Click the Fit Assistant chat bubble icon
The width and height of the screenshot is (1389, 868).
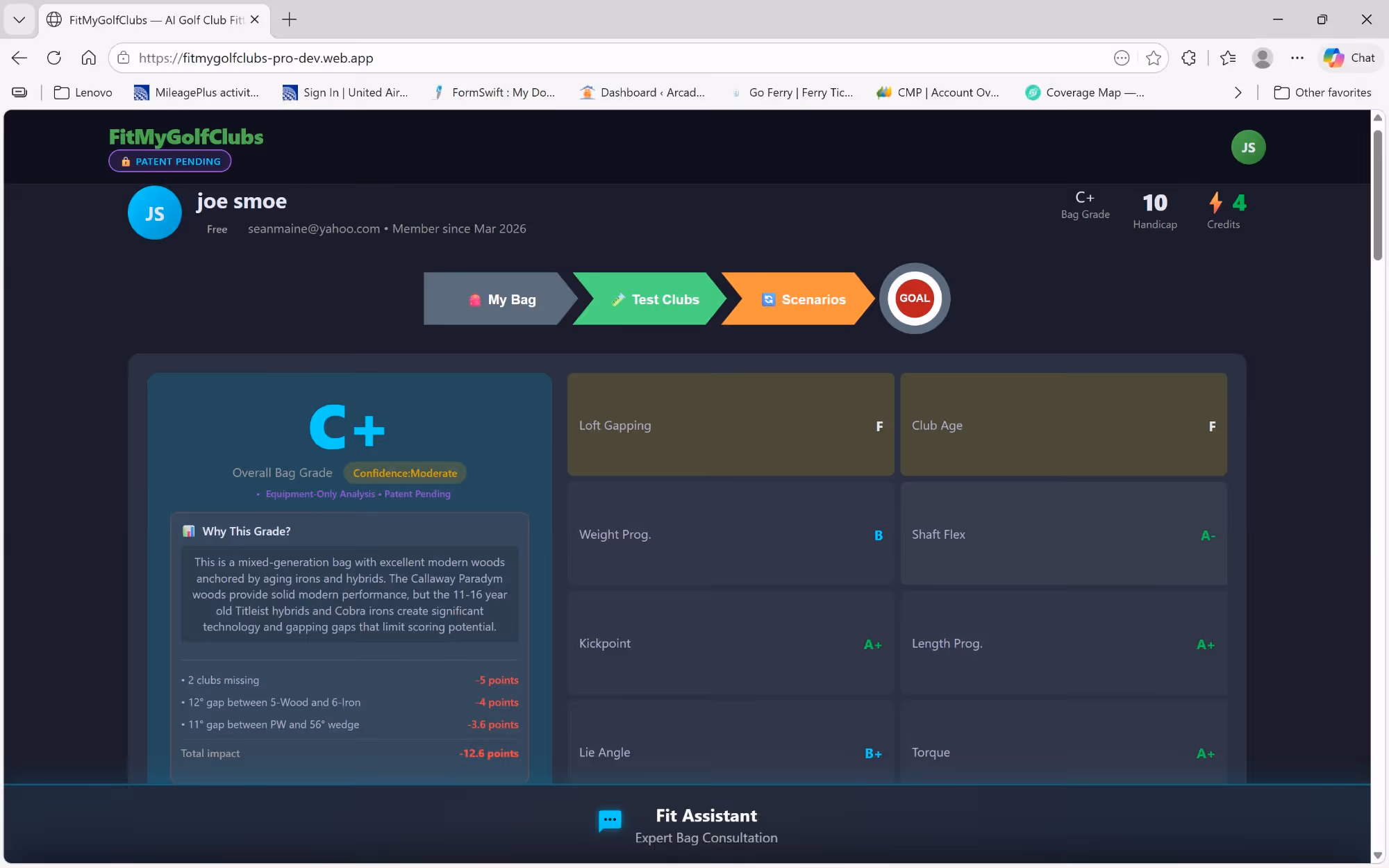coord(610,820)
